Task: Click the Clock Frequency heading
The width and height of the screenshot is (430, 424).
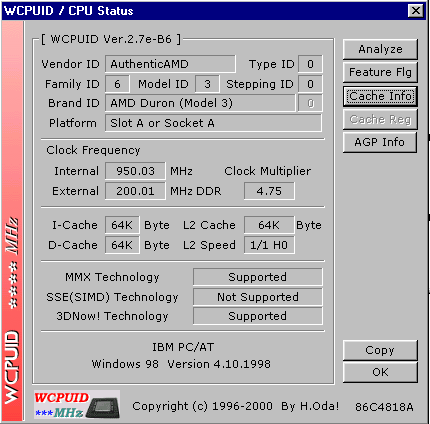Action: (93, 150)
